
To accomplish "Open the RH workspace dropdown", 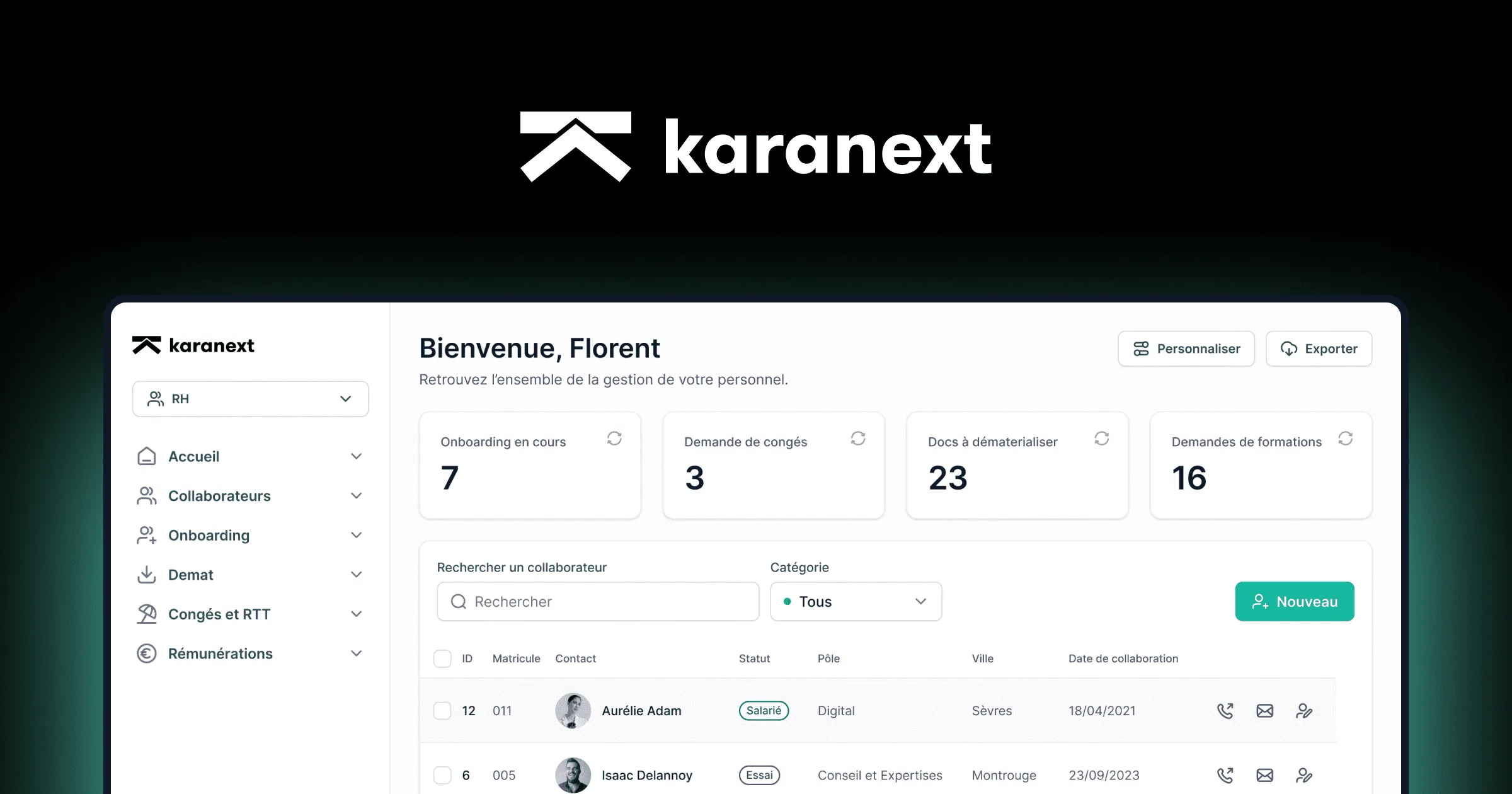I will click(250, 399).
